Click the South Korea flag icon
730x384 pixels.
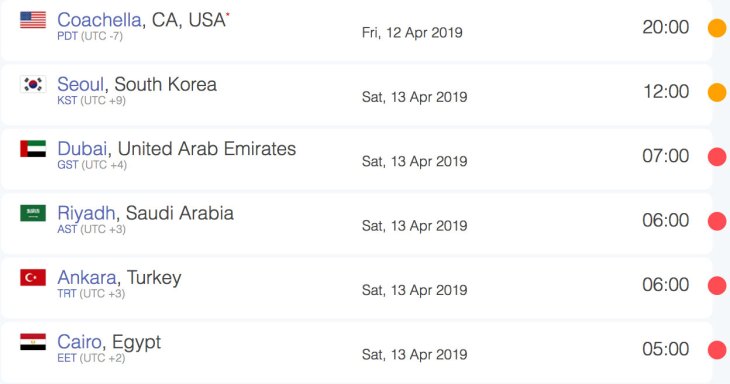click(33, 84)
